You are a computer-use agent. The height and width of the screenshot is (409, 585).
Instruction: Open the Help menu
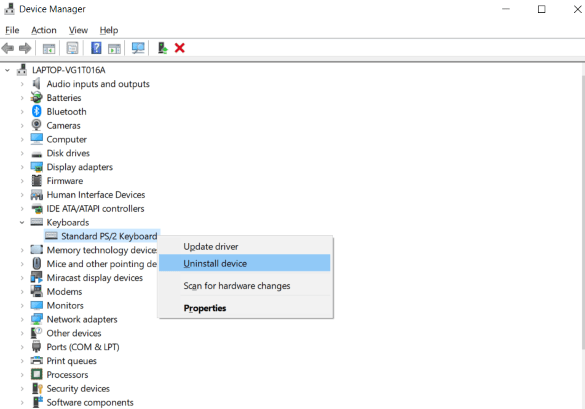tap(109, 30)
